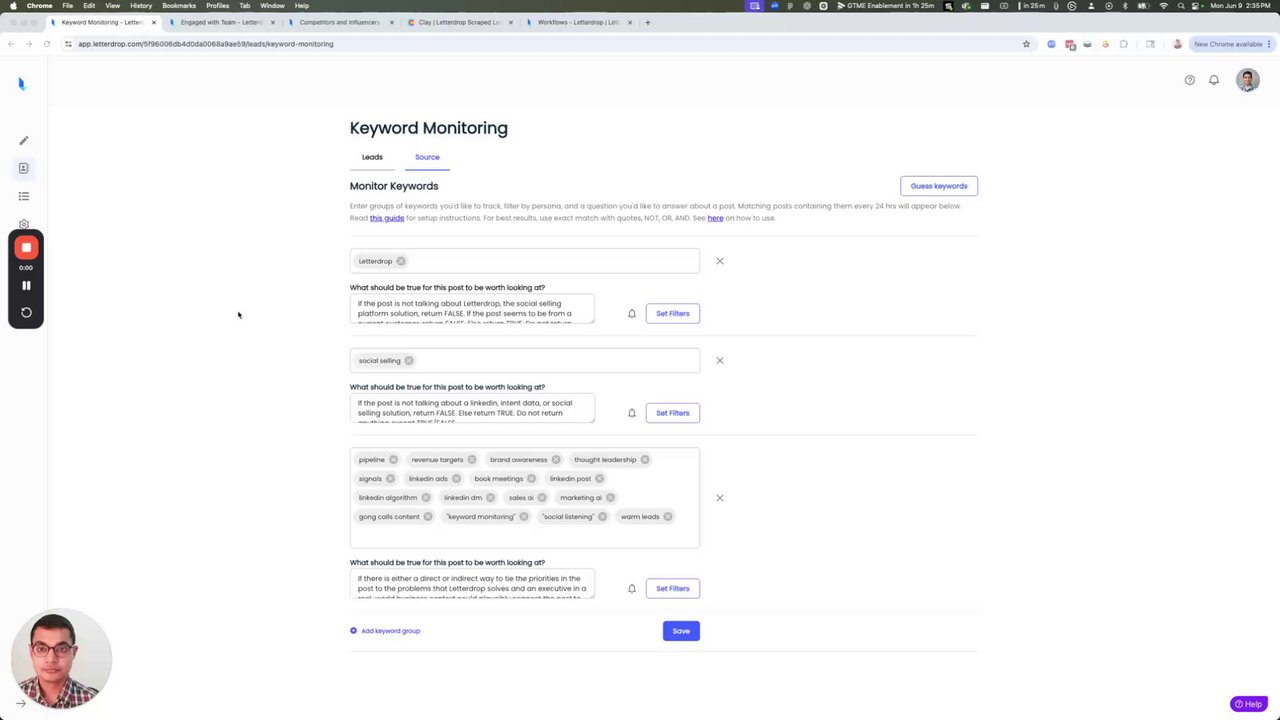1280x720 pixels.
Task: Remove the social selling keyword tag
Action: 409,360
